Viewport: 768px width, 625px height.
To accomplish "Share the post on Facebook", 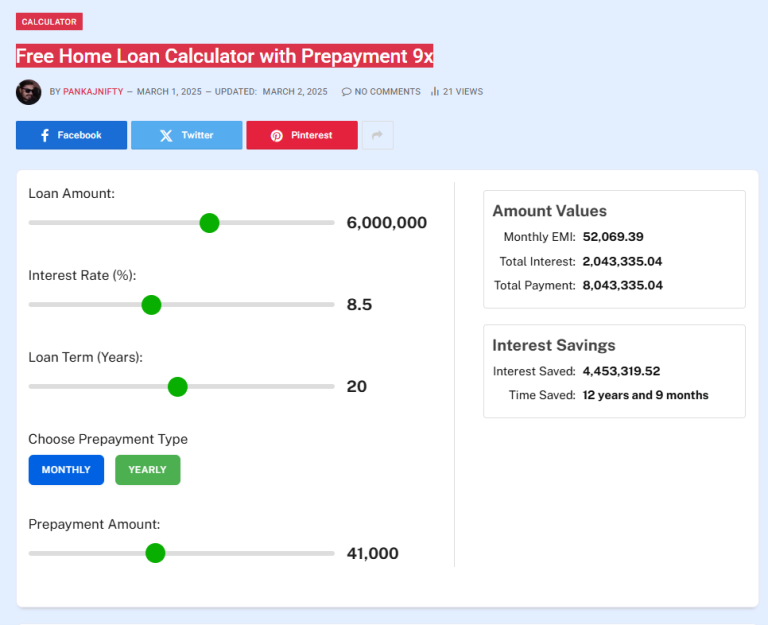I will pyautogui.click(x=72, y=135).
